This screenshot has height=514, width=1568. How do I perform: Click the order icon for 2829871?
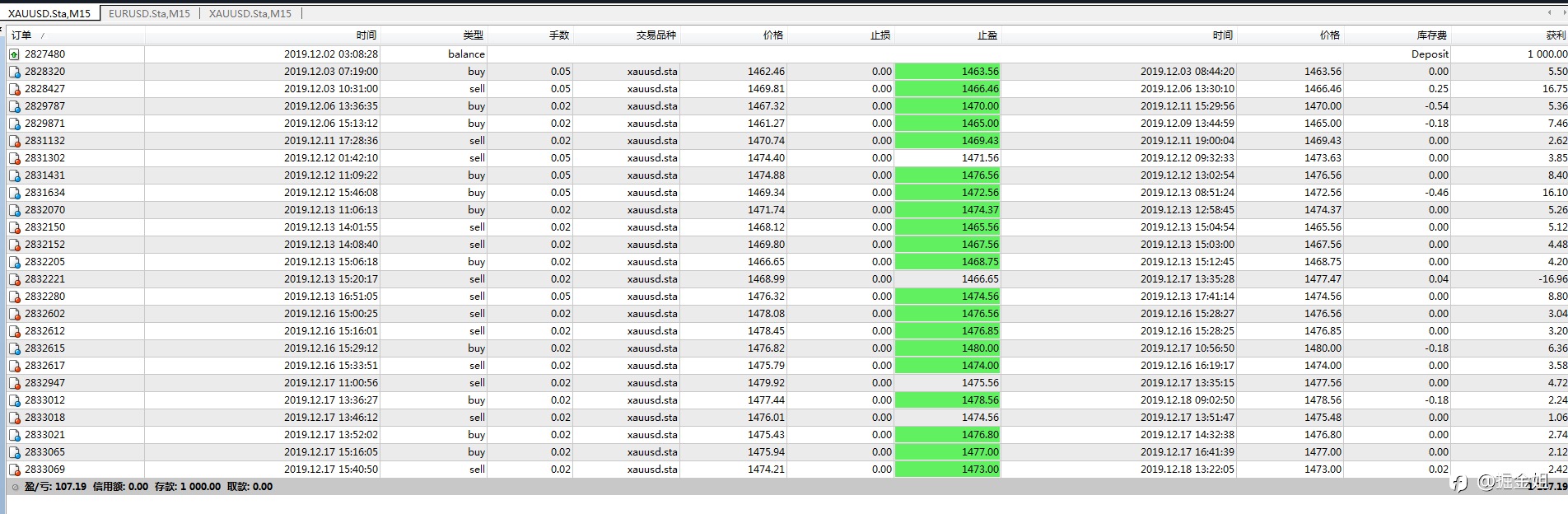coord(15,124)
